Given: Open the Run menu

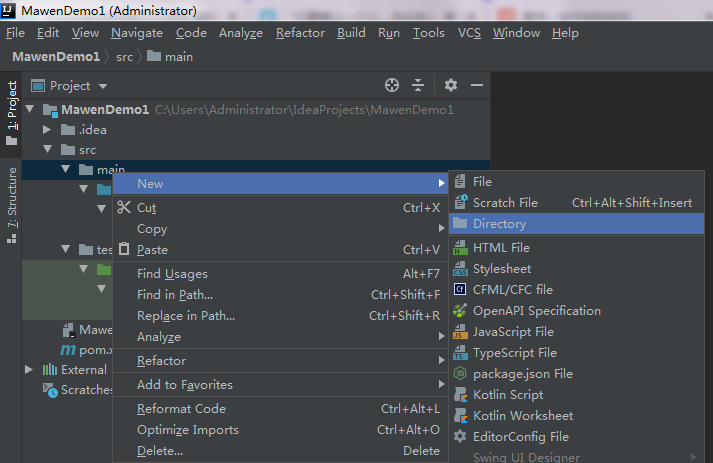Looking at the screenshot, I should [389, 33].
